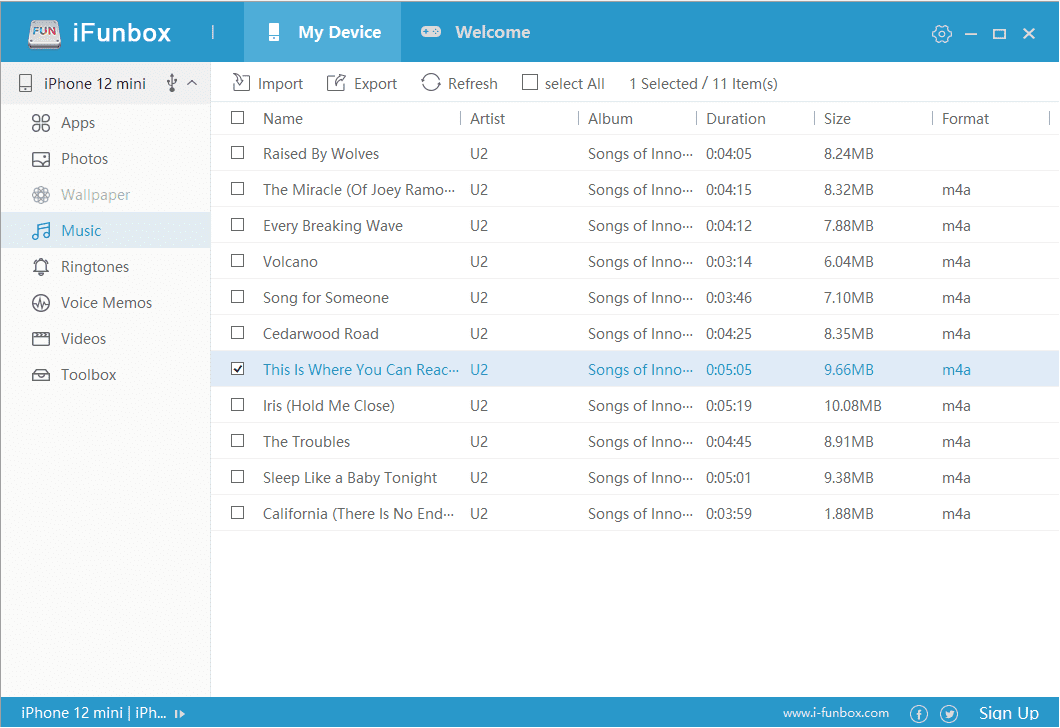Collapse the iPhone 12 mini device list
Viewport: 1060px width, 728px height.
[x=193, y=83]
